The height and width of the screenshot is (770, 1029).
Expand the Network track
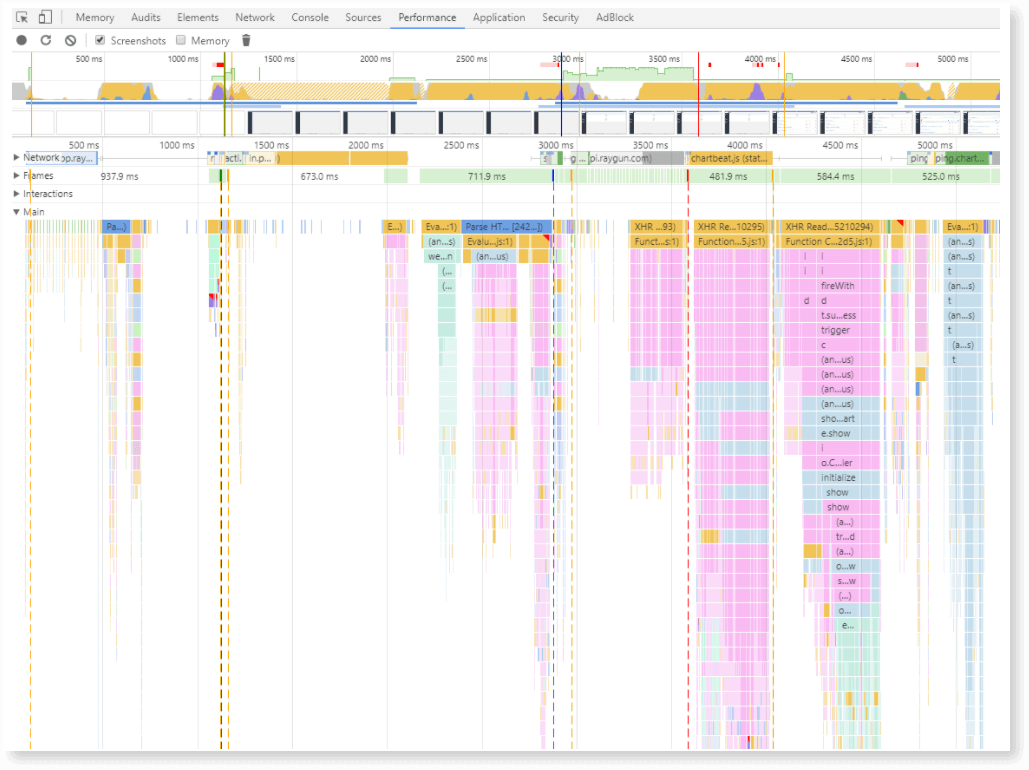pos(16,158)
